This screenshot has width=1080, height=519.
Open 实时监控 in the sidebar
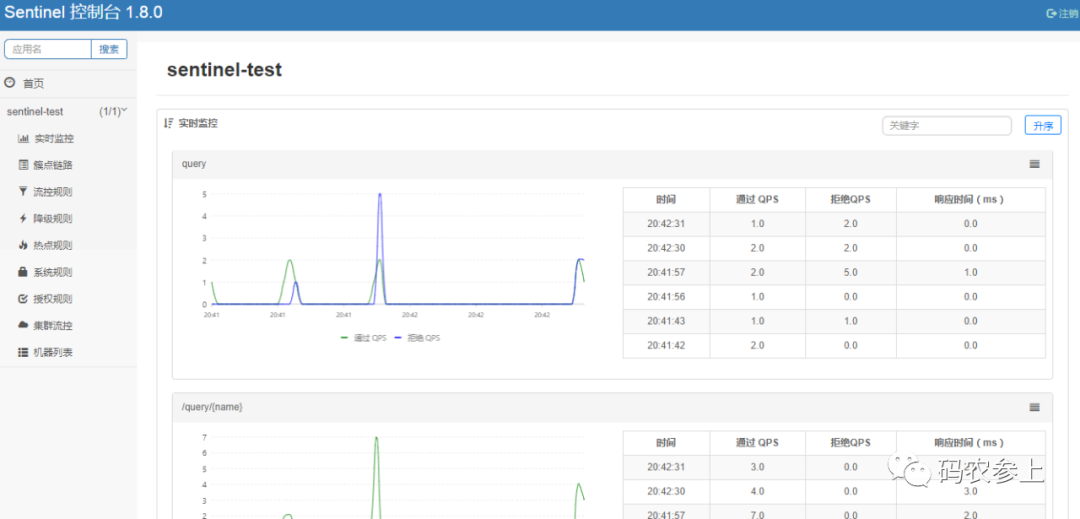click(54, 138)
